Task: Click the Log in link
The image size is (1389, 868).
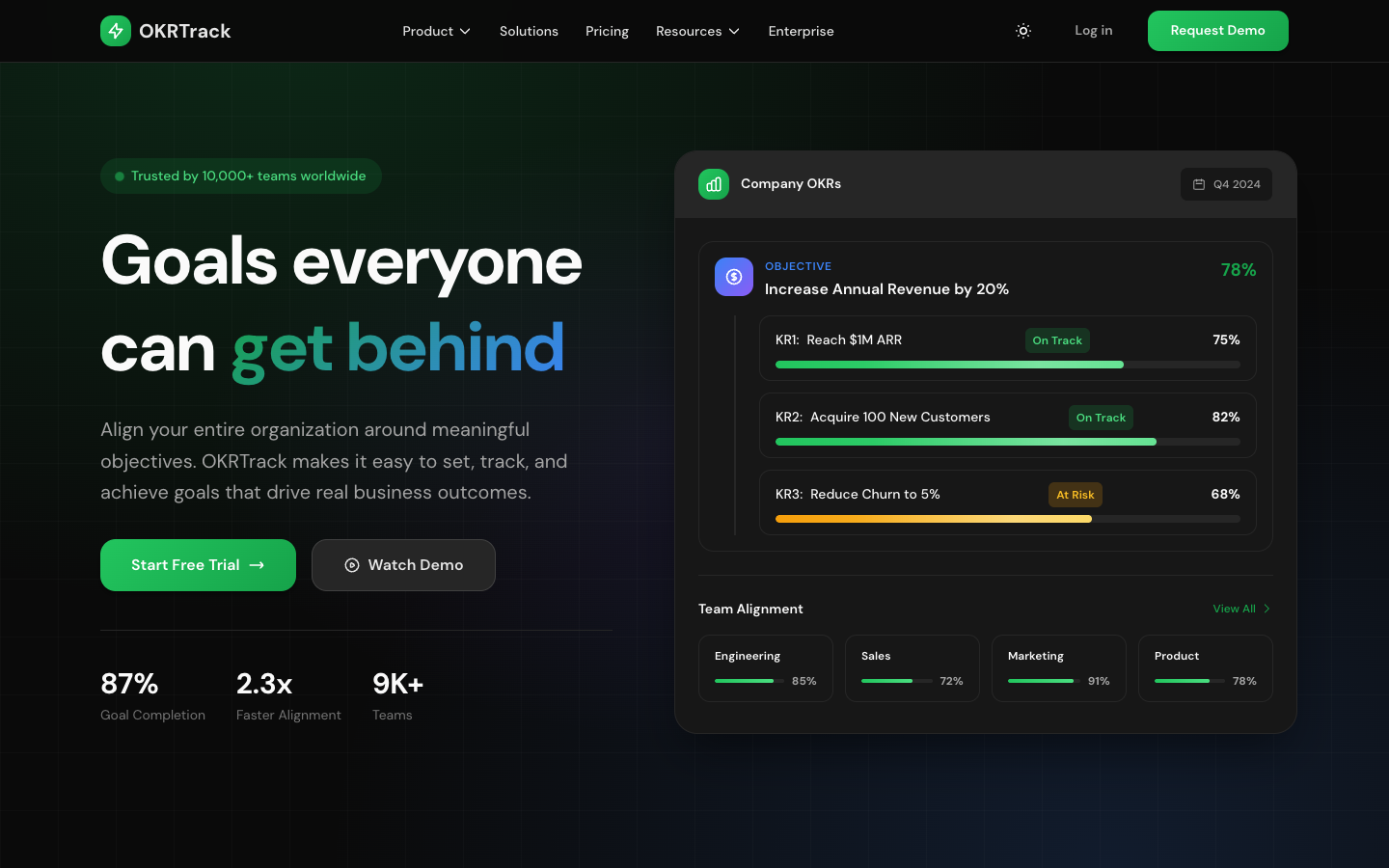Action: coord(1093,31)
